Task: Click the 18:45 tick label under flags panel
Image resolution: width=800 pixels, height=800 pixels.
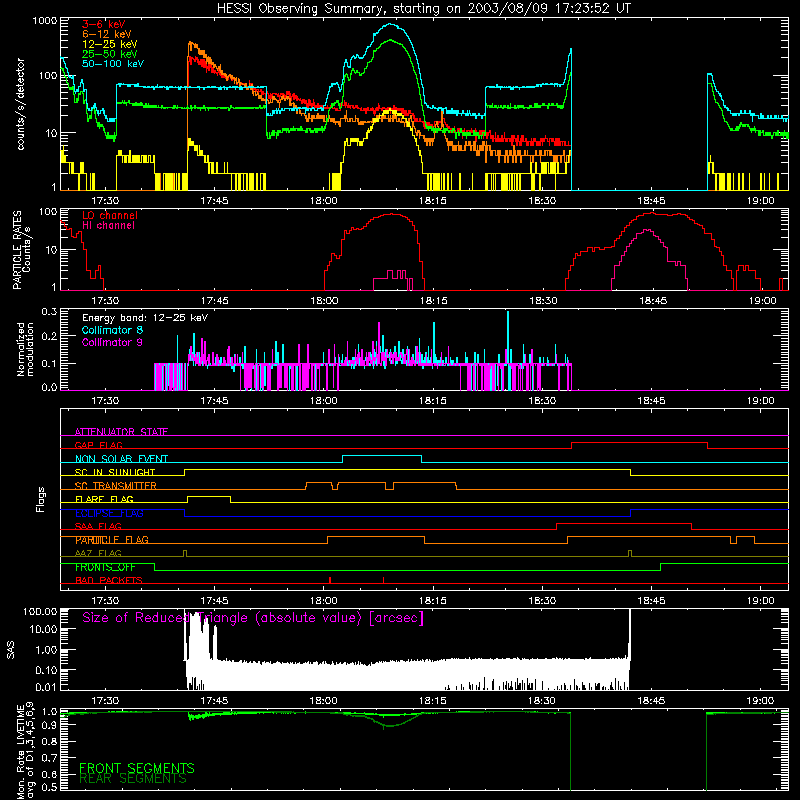Action: (x=651, y=601)
